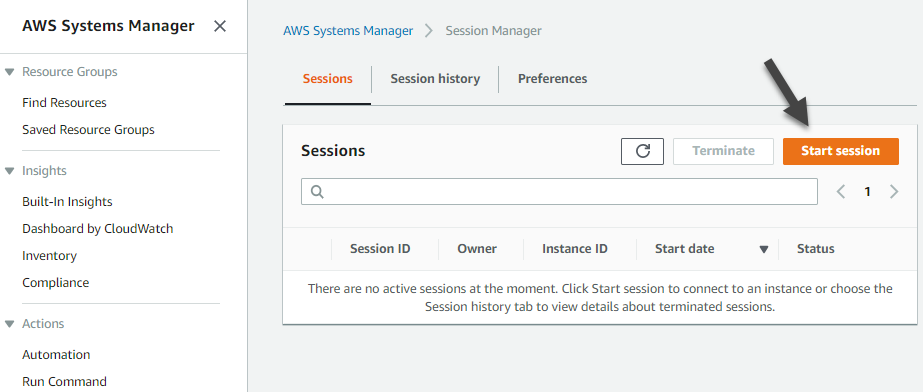Open Inventory in sidebar
The width and height of the screenshot is (923, 392).
coord(49,255)
